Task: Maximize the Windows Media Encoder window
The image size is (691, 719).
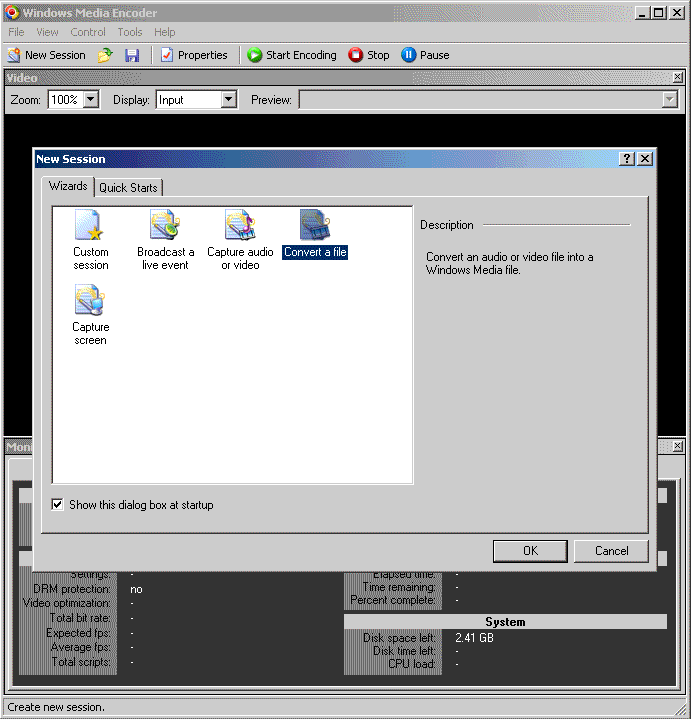Action: coord(658,12)
